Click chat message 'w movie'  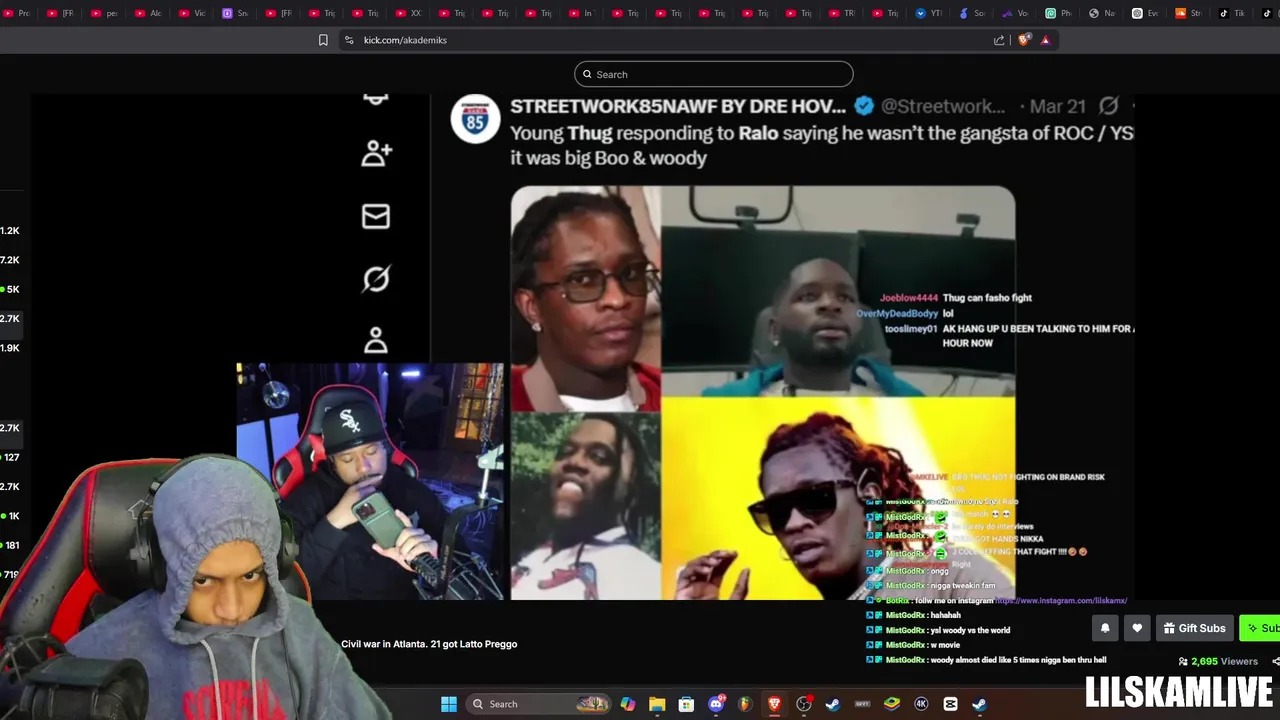click(x=945, y=645)
